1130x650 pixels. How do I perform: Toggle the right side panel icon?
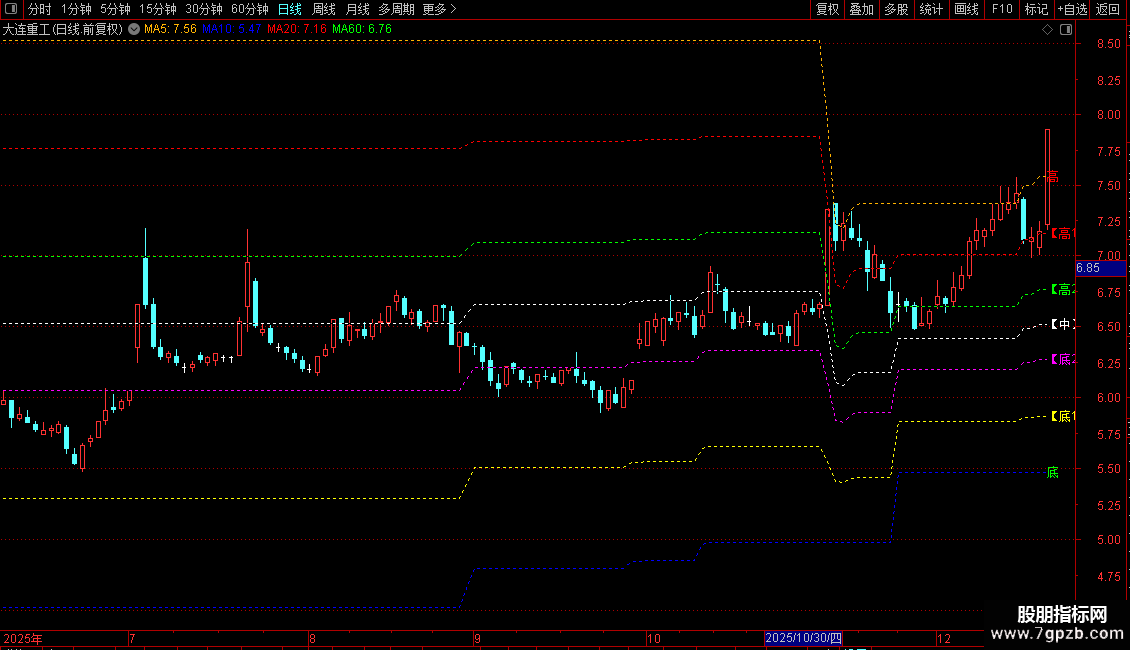coord(1066,30)
